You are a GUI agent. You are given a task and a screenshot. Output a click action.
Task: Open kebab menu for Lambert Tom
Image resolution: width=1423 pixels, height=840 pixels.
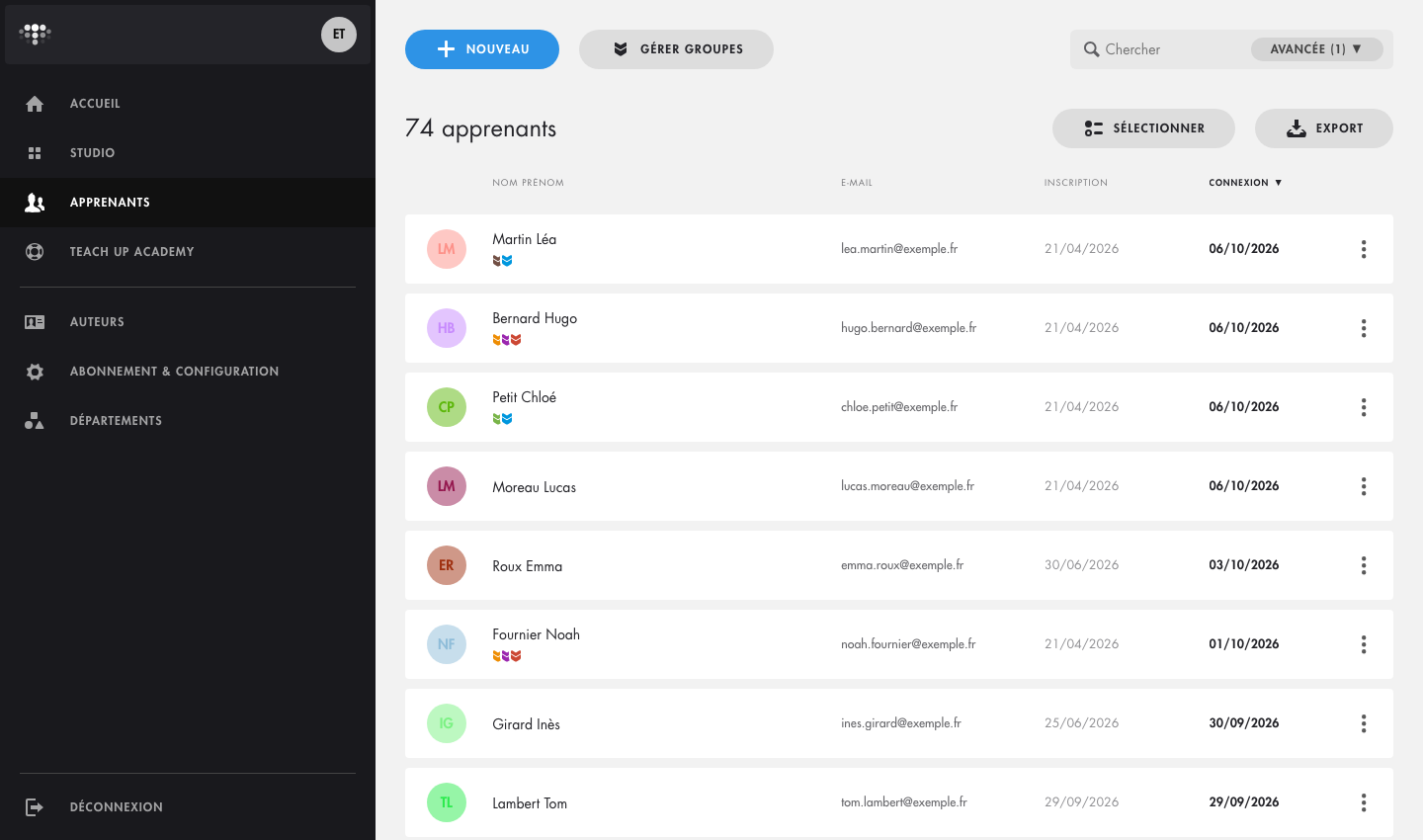1364,802
